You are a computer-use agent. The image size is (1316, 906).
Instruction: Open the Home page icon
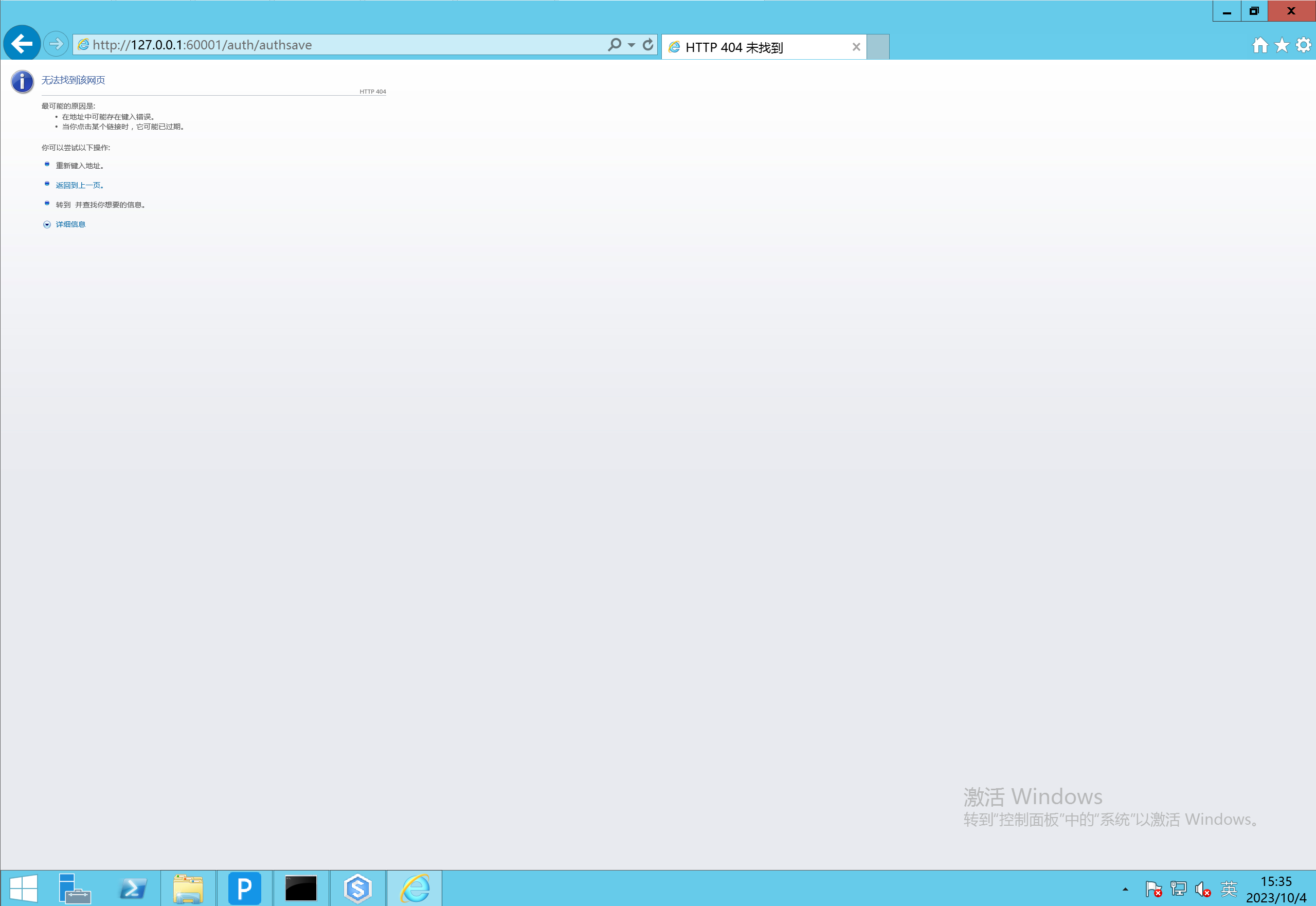(x=1260, y=45)
